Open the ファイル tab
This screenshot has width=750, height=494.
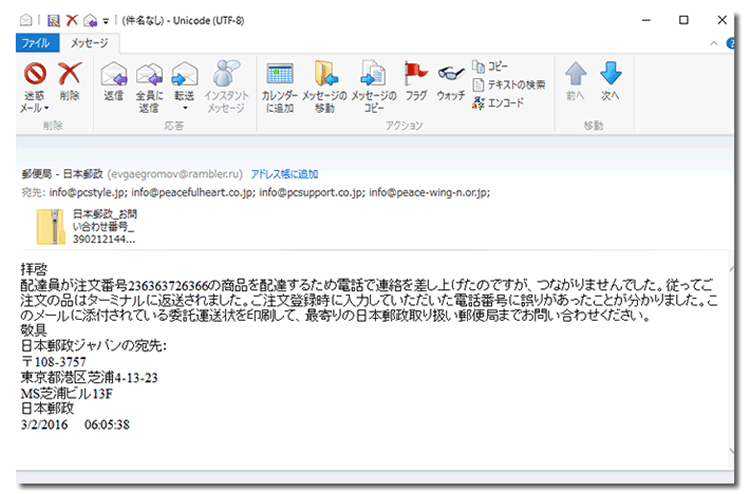[37, 43]
